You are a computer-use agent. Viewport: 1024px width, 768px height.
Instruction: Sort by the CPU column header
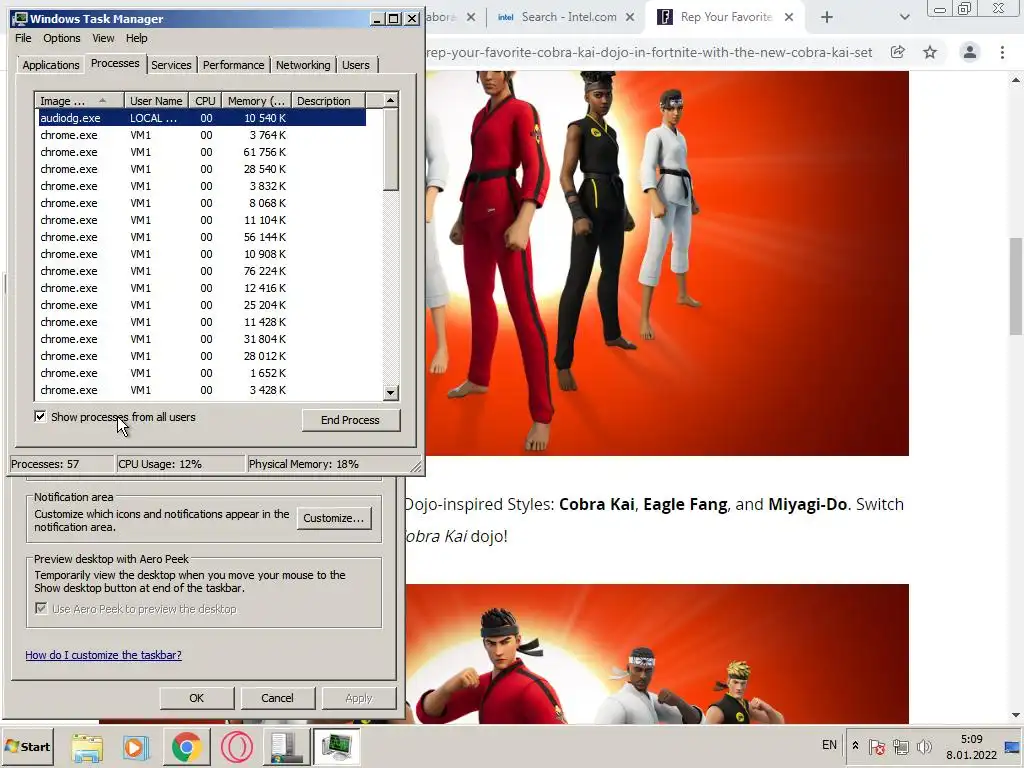pyautogui.click(x=205, y=101)
